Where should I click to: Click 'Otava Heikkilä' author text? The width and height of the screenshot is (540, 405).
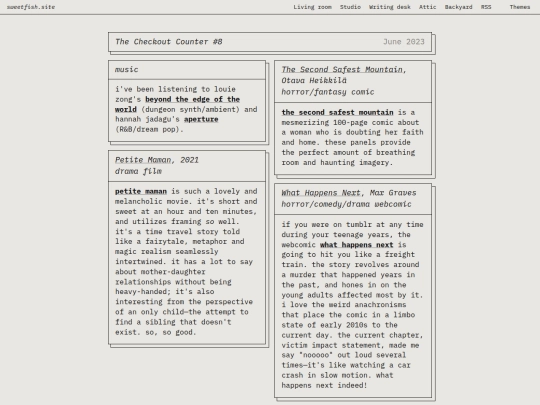pos(314,81)
